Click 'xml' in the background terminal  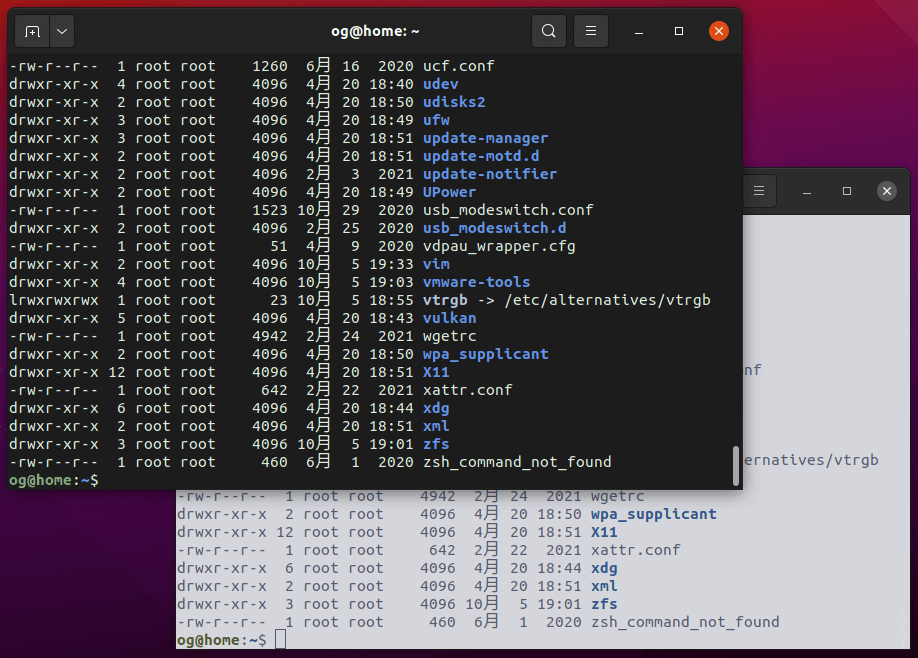point(604,587)
